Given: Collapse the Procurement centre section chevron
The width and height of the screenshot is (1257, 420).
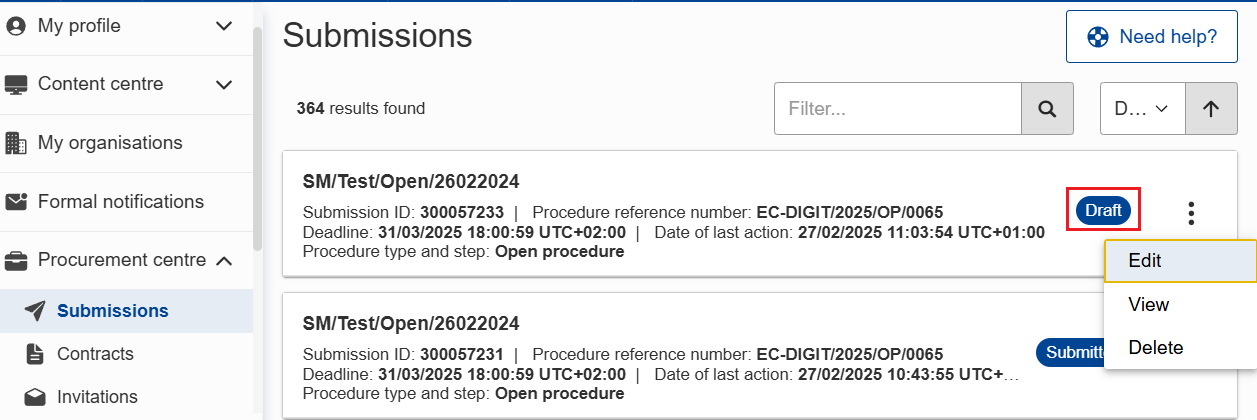Looking at the screenshot, I should 224,261.
